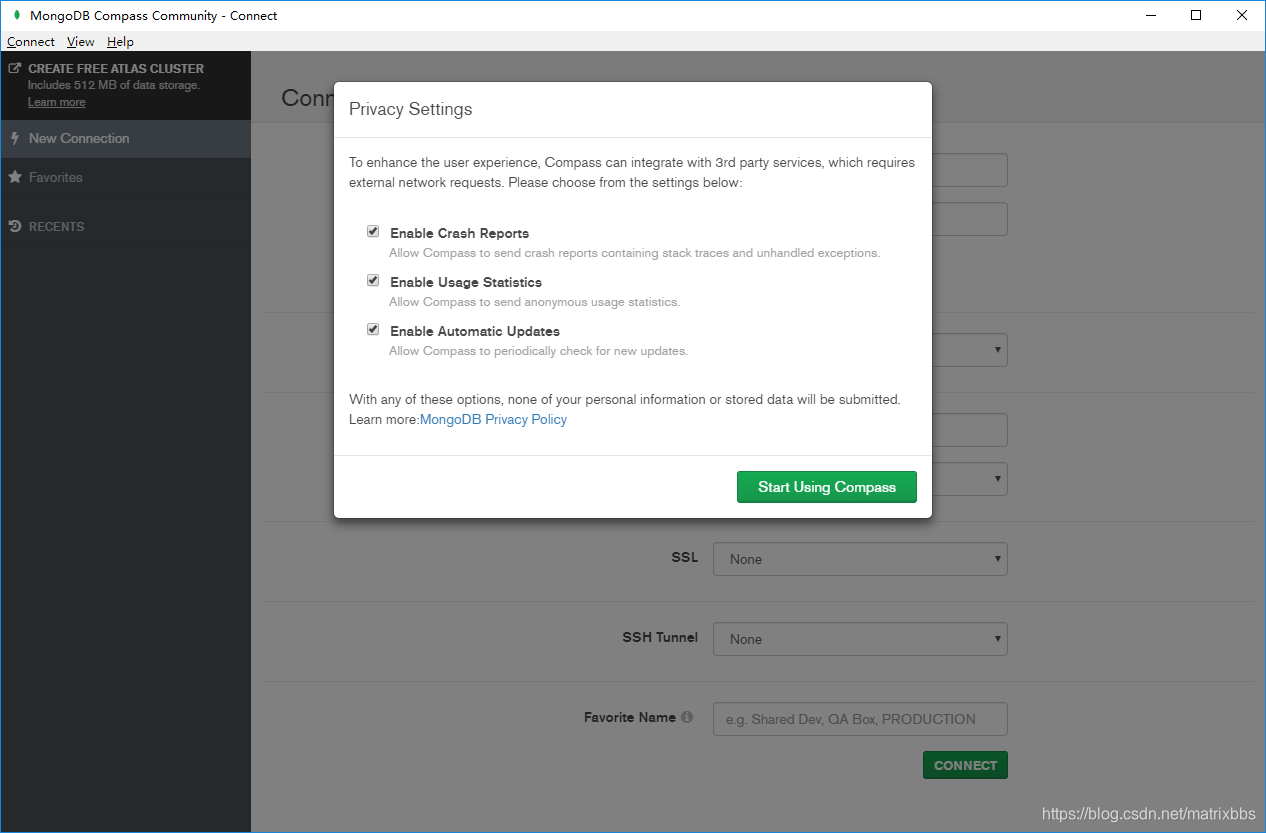This screenshot has width=1266, height=833.
Task: Maximize the Compass window
Action: tap(1196, 15)
